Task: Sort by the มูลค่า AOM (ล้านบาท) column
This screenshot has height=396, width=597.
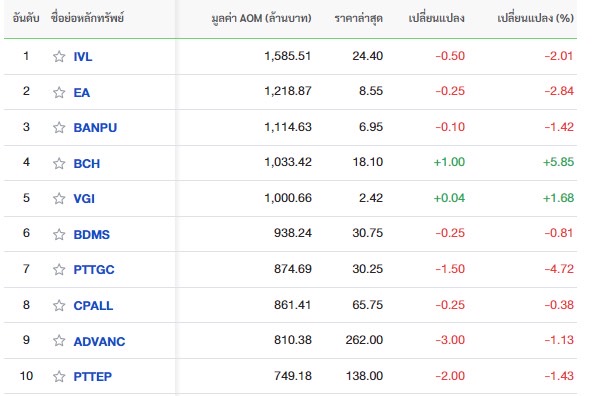Action: pyautogui.click(x=261, y=18)
